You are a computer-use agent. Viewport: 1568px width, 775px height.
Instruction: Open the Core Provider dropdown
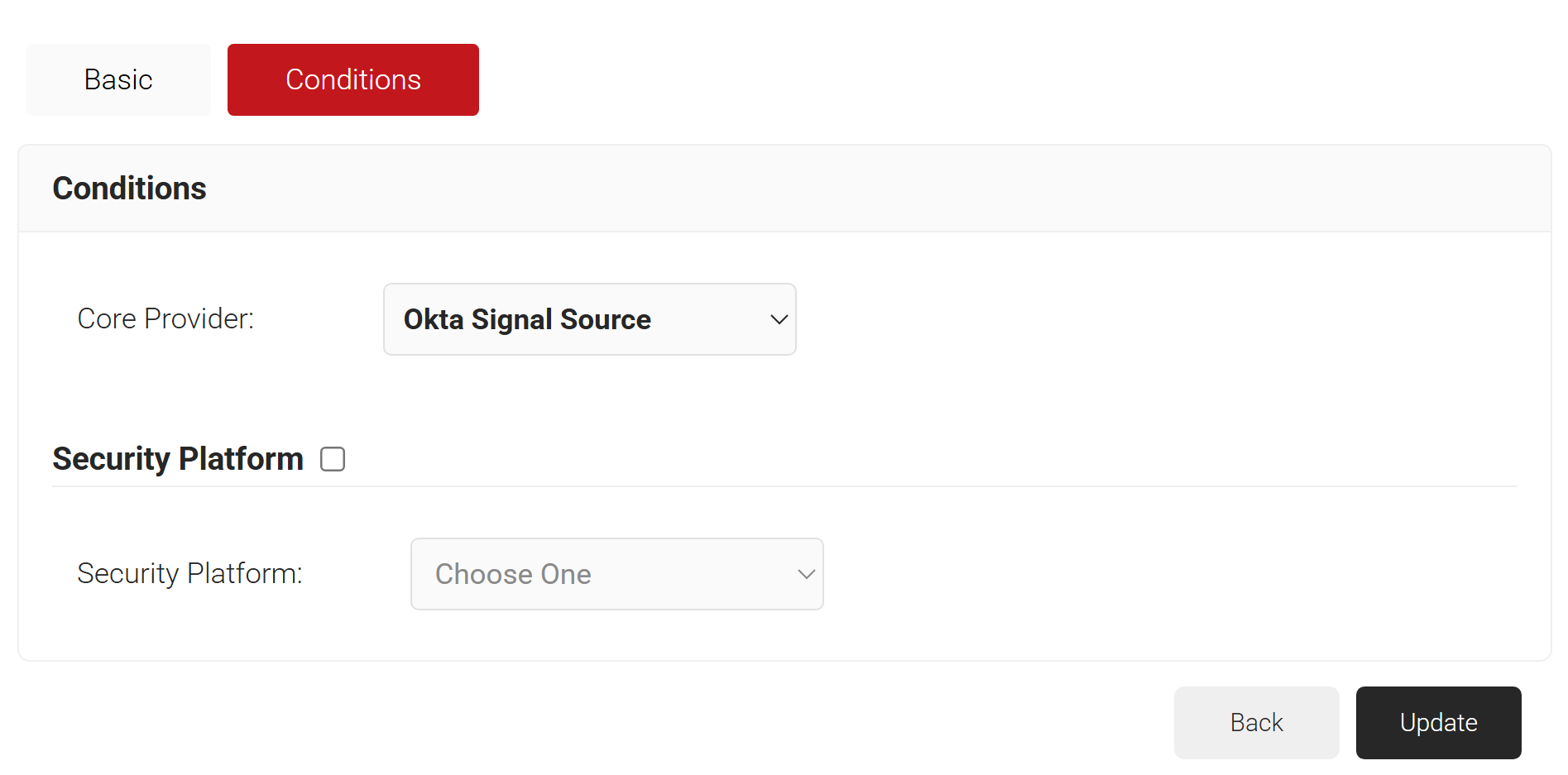[x=590, y=319]
